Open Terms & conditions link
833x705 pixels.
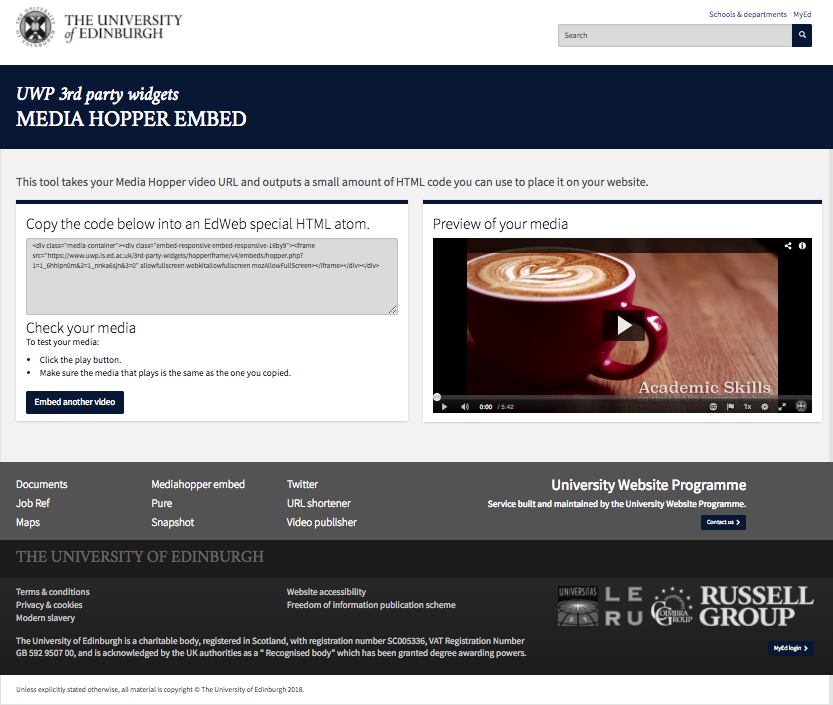(x=53, y=592)
